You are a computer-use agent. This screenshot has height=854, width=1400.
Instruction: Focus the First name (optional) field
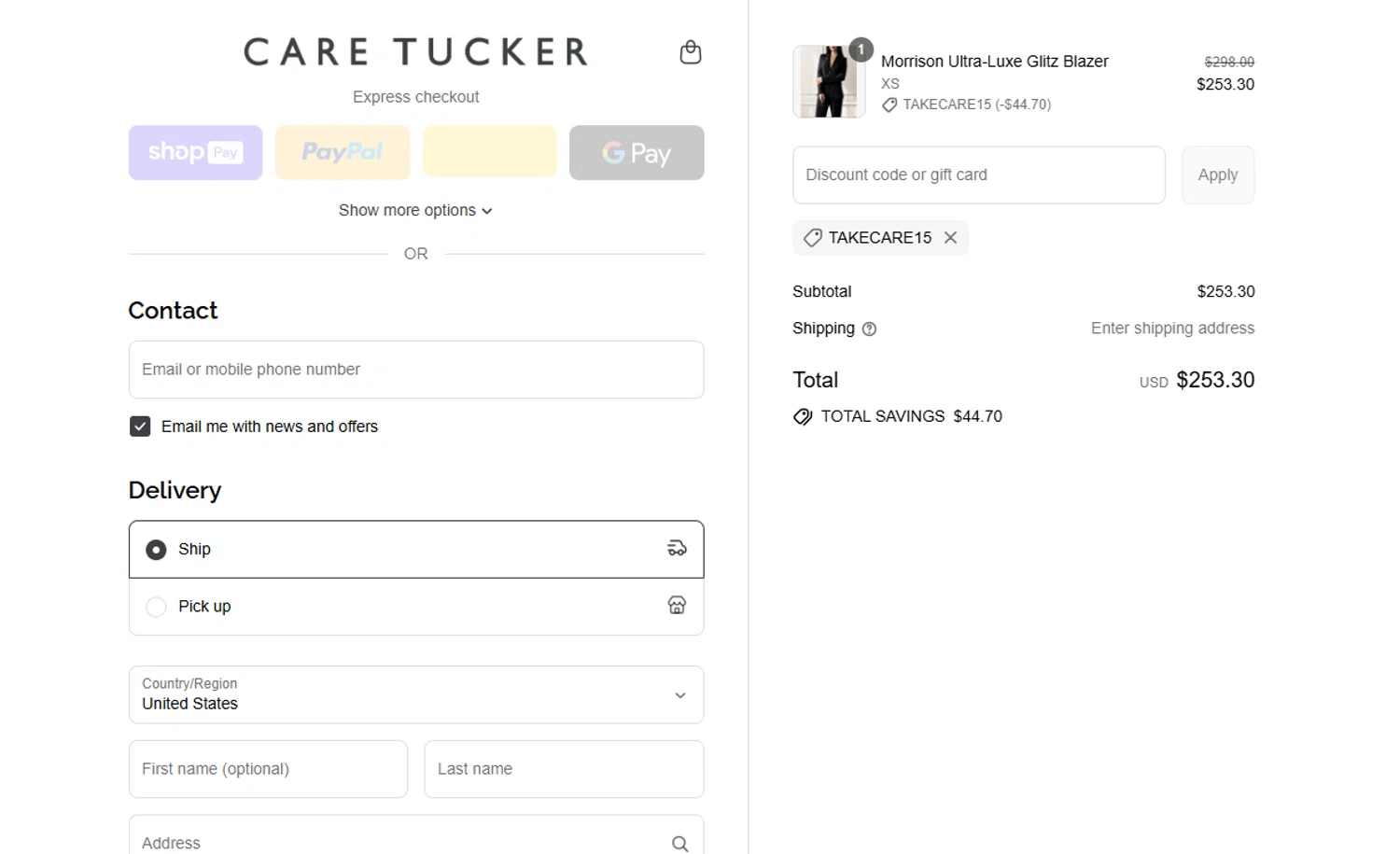point(268,769)
